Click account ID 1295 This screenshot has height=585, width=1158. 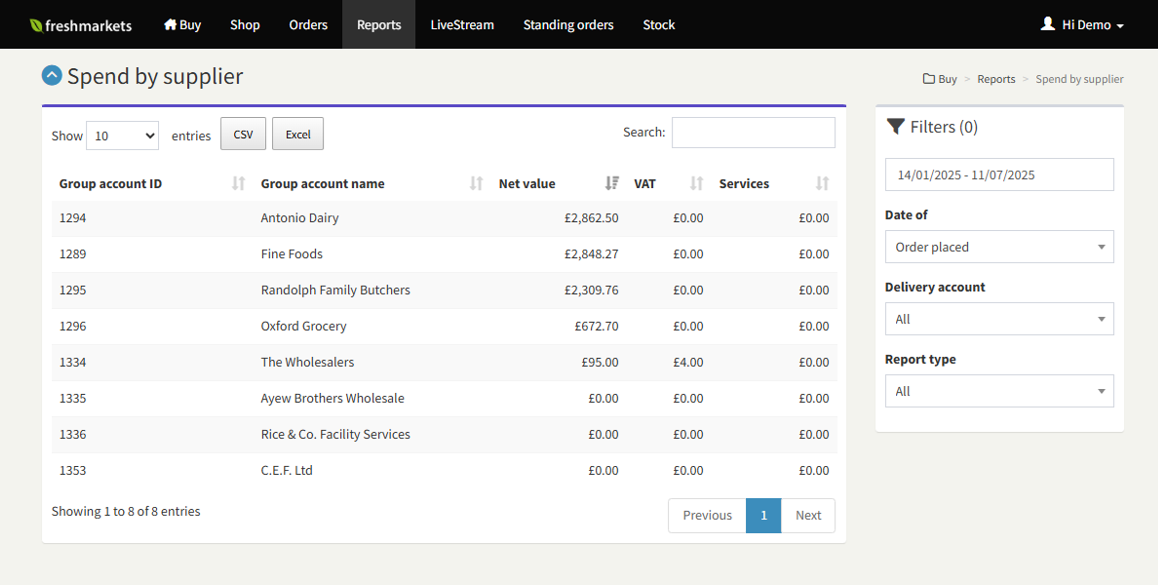pos(72,290)
